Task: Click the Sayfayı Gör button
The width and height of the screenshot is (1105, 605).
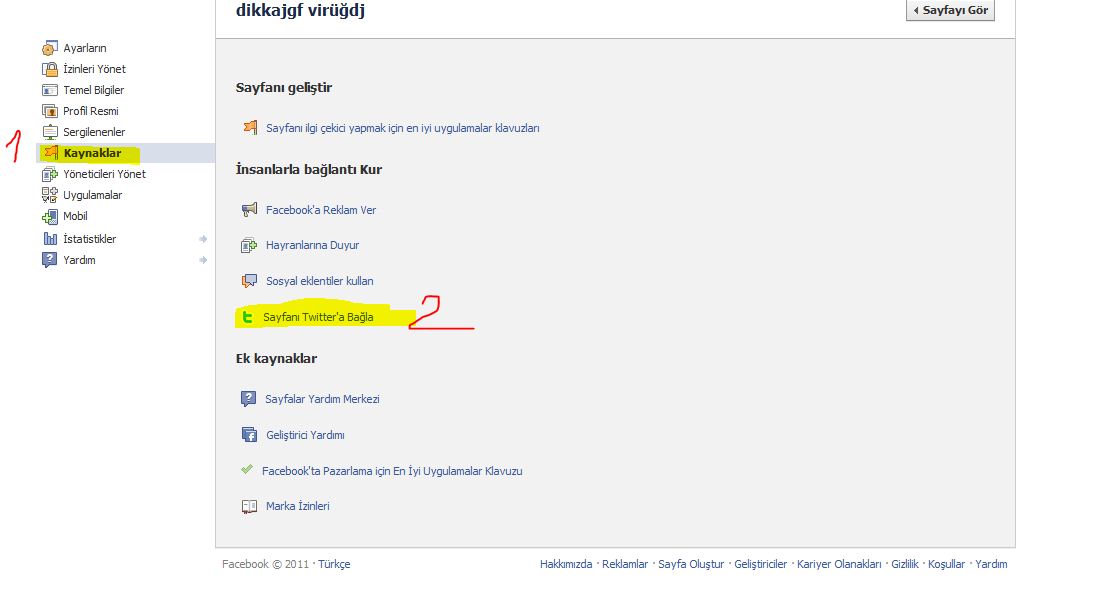Action: click(950, 10)
